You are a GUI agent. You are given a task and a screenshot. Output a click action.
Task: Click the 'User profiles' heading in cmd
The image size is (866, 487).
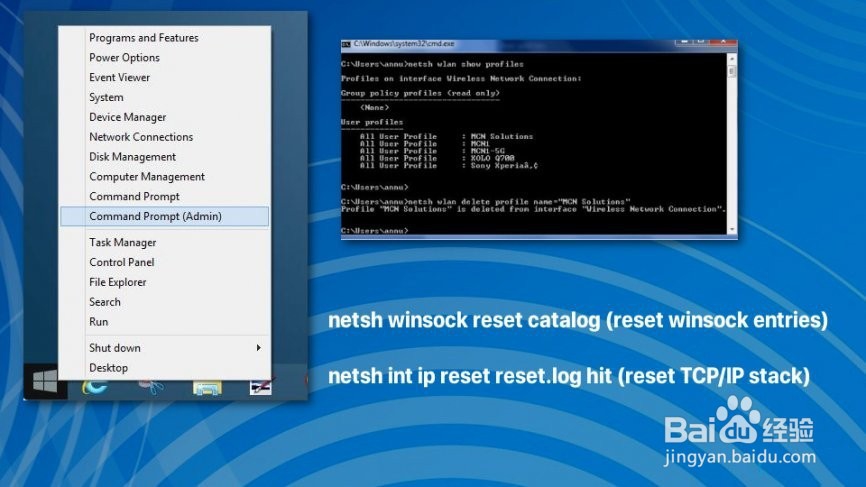click(x=372, y=122)
